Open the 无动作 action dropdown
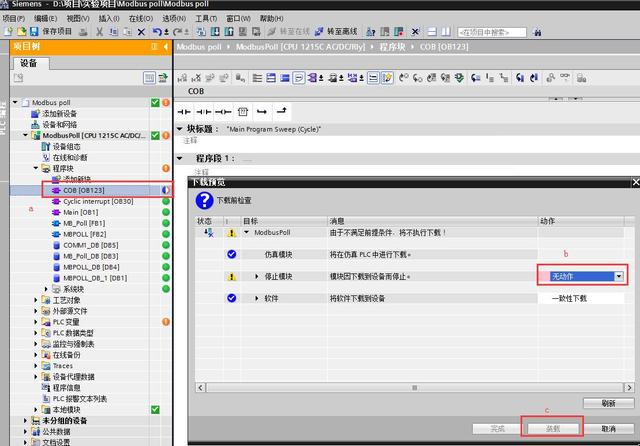This screenshot has height=446, width=640. (619, 276)
